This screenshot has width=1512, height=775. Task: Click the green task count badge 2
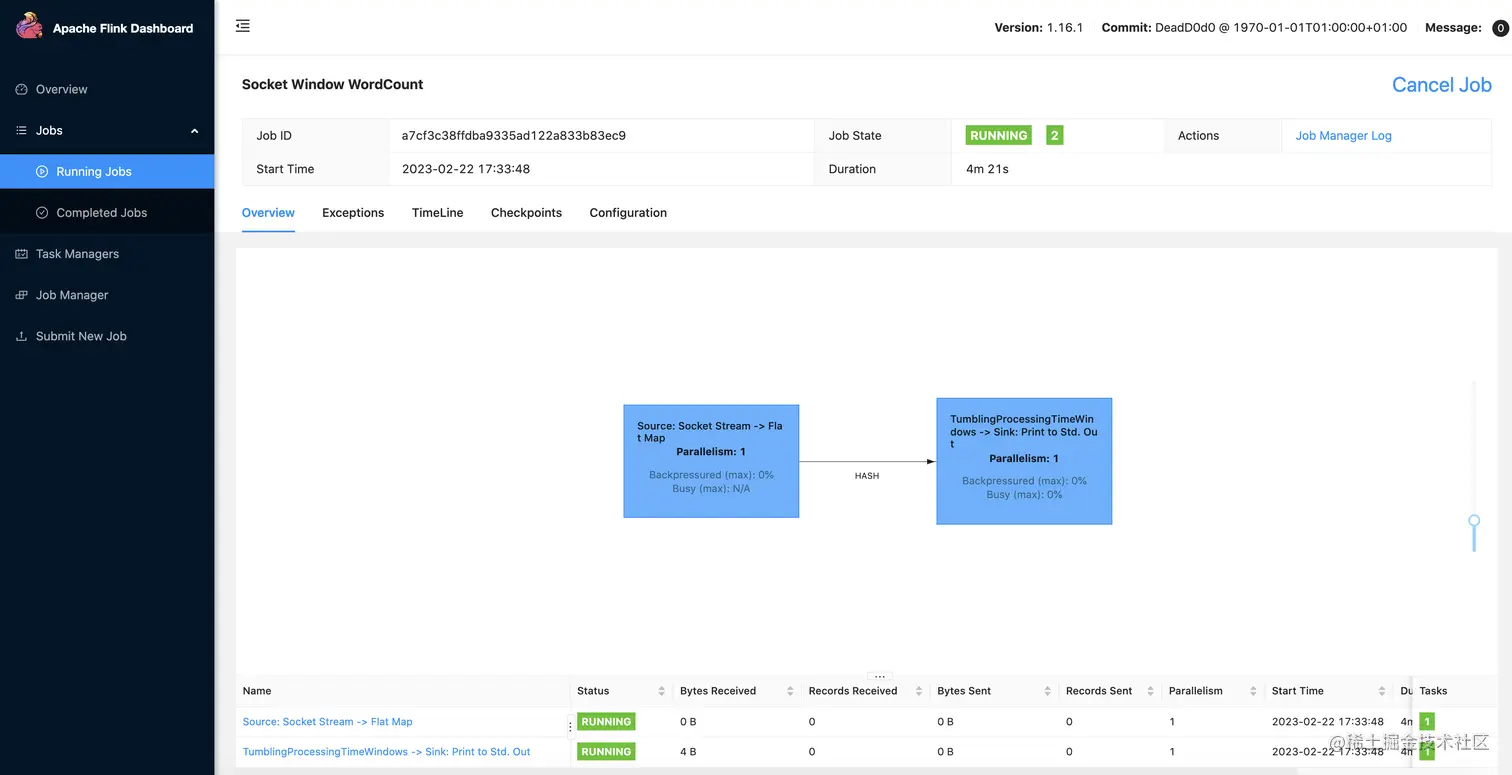coord(1054,135)
